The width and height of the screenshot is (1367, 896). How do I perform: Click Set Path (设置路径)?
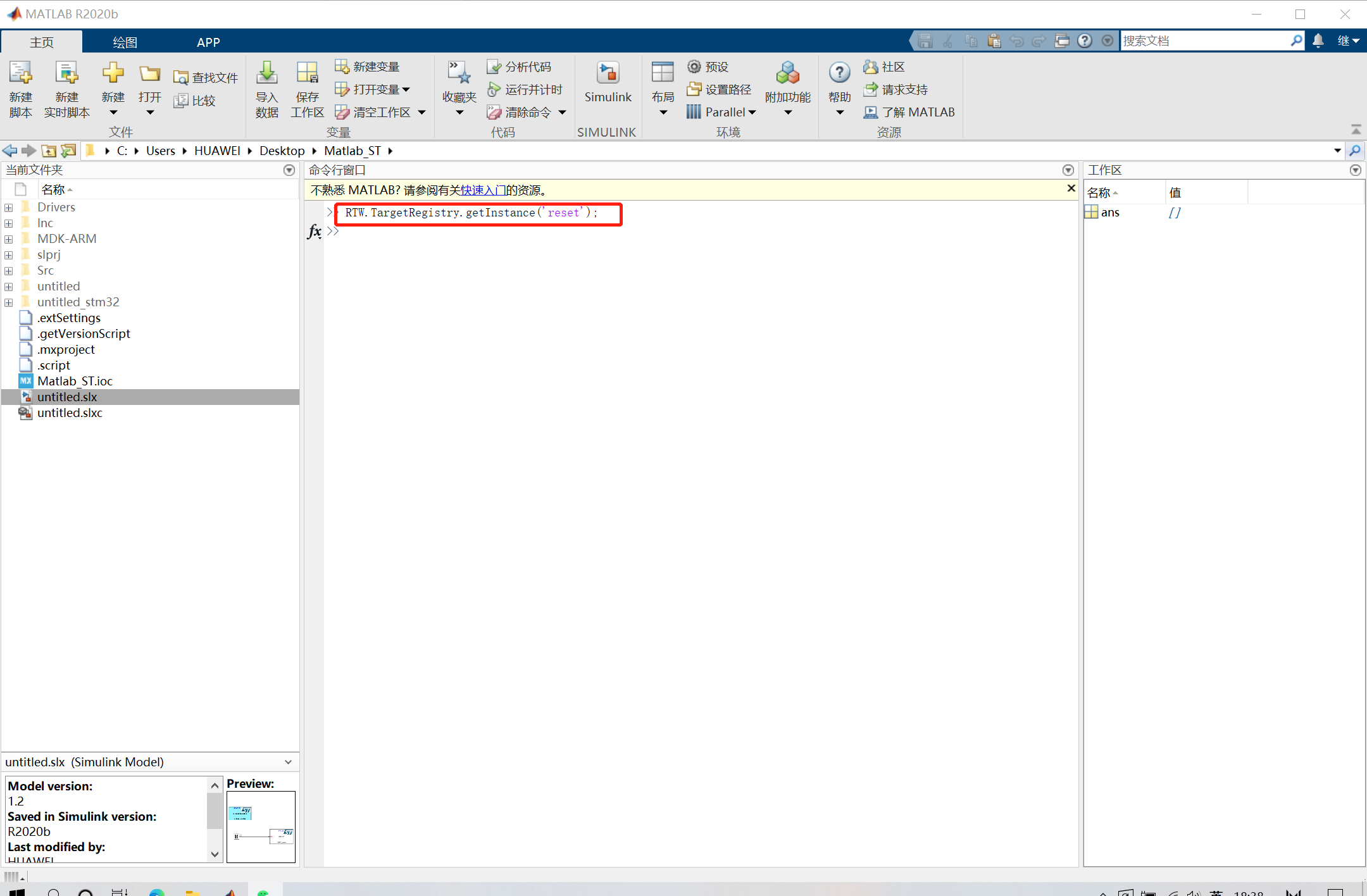(720, 89)
